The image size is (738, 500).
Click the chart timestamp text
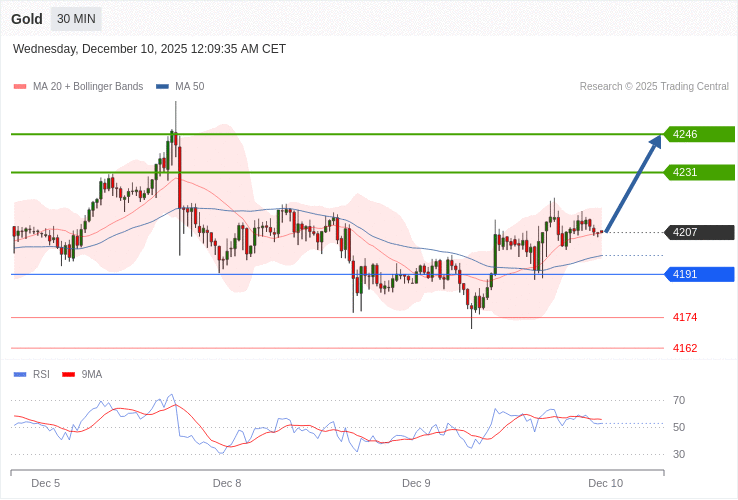tap(149, 48)
